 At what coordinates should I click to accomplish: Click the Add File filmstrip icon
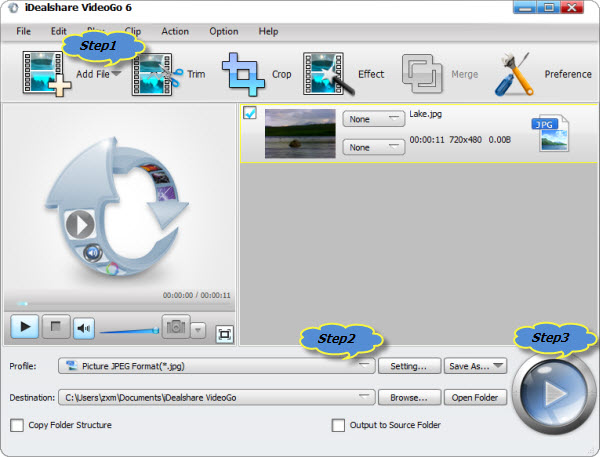pyautogui.click(x=47, y=73)
